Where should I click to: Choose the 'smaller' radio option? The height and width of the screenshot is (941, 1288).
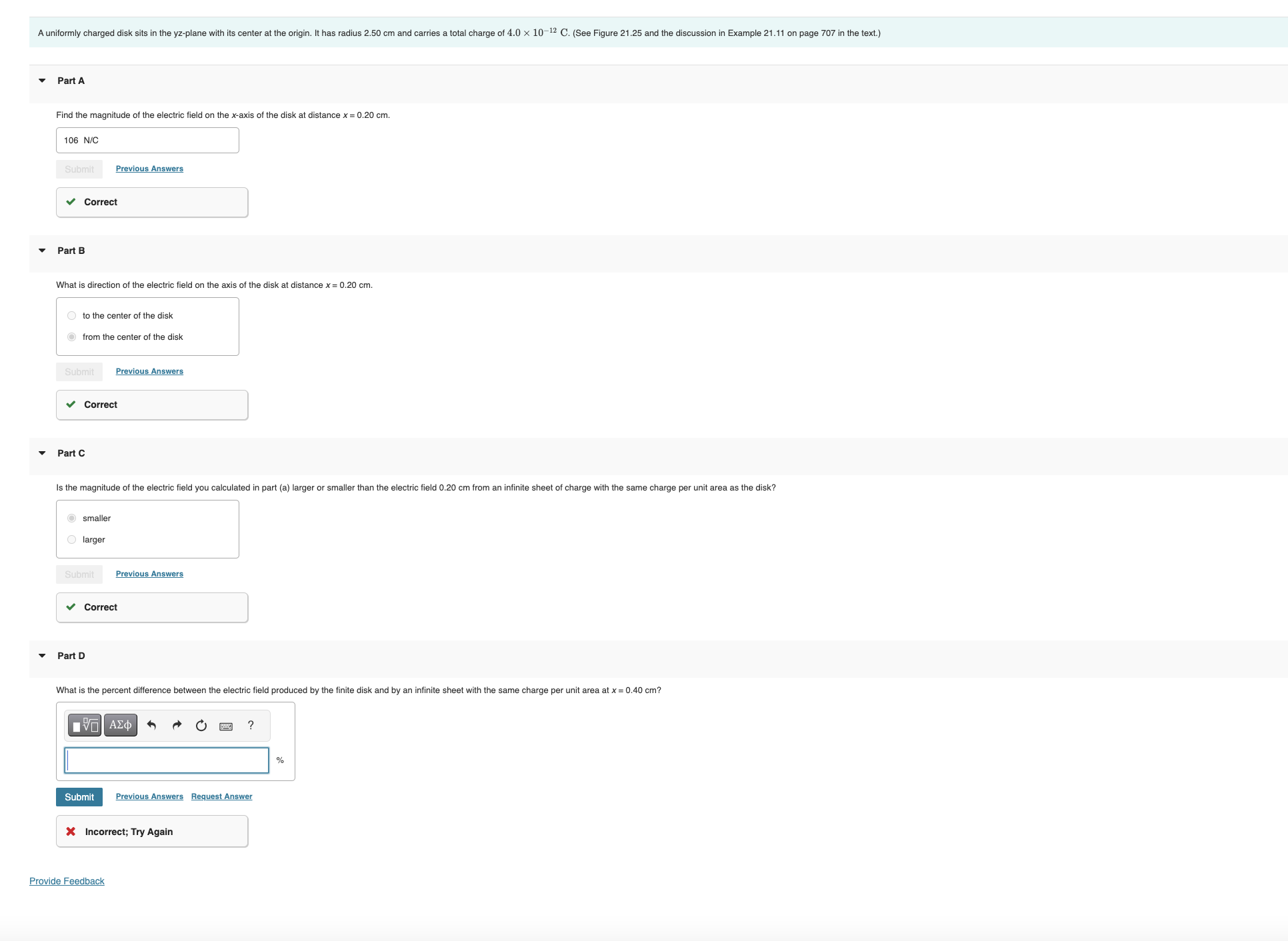point(72,518)
